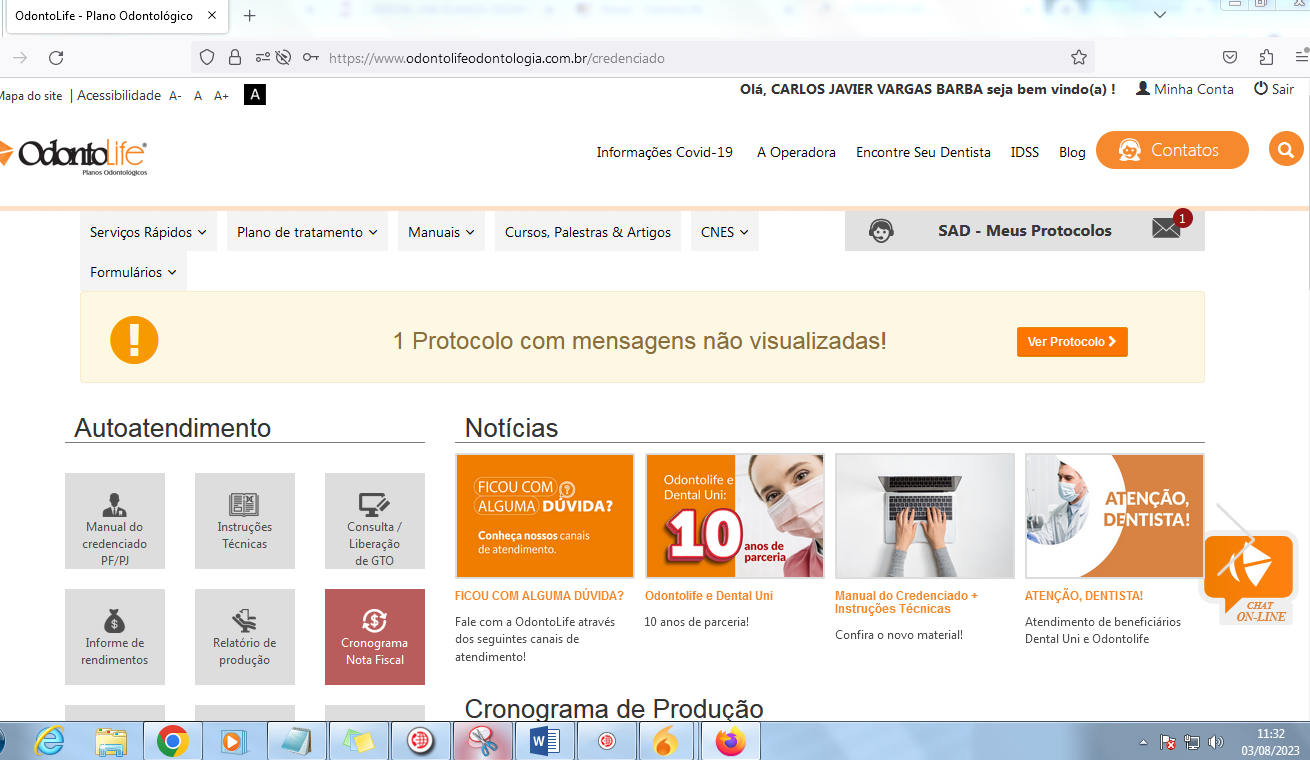Image resolution: width=1310 pixels, height=760 pixels.
Task: Open the Blog menu item
Action: click(1072, 152)
